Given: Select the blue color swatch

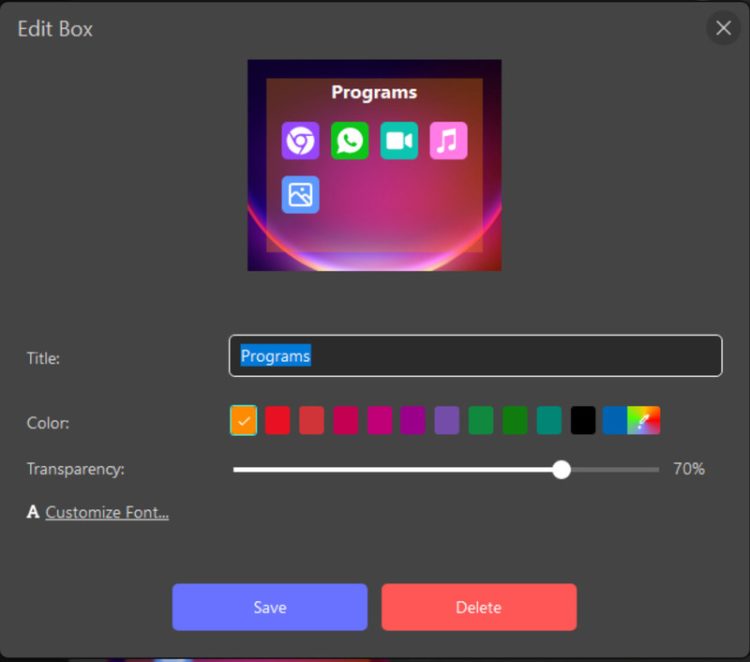Looking at the screenshot, I should pyautogui.click(x=614, y=421).
